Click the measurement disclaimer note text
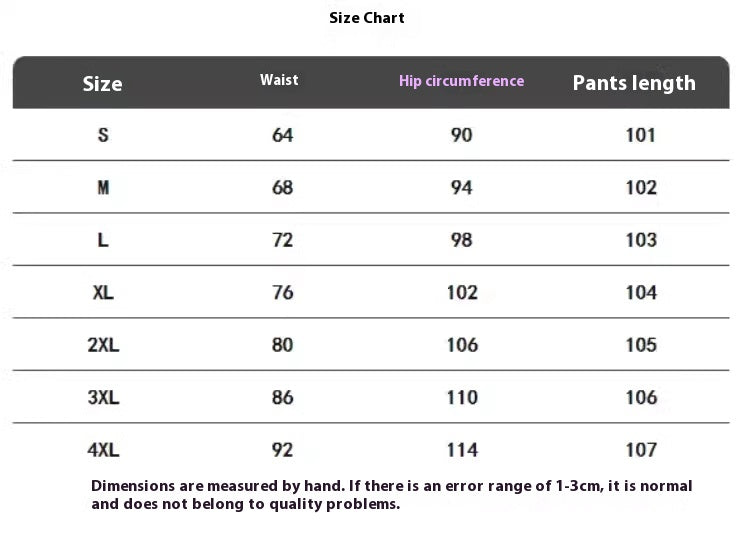 click(392, 495)
